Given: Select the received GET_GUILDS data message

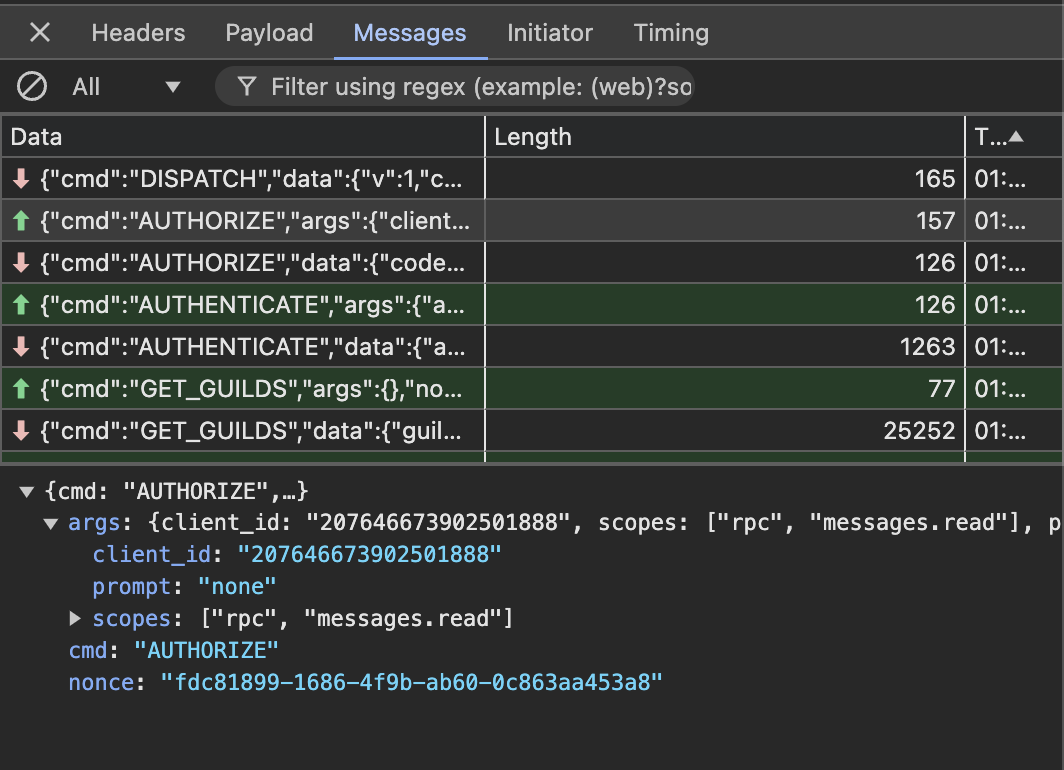Looking at the screenshot, I should pyautogui.click(x=250, y=431).
